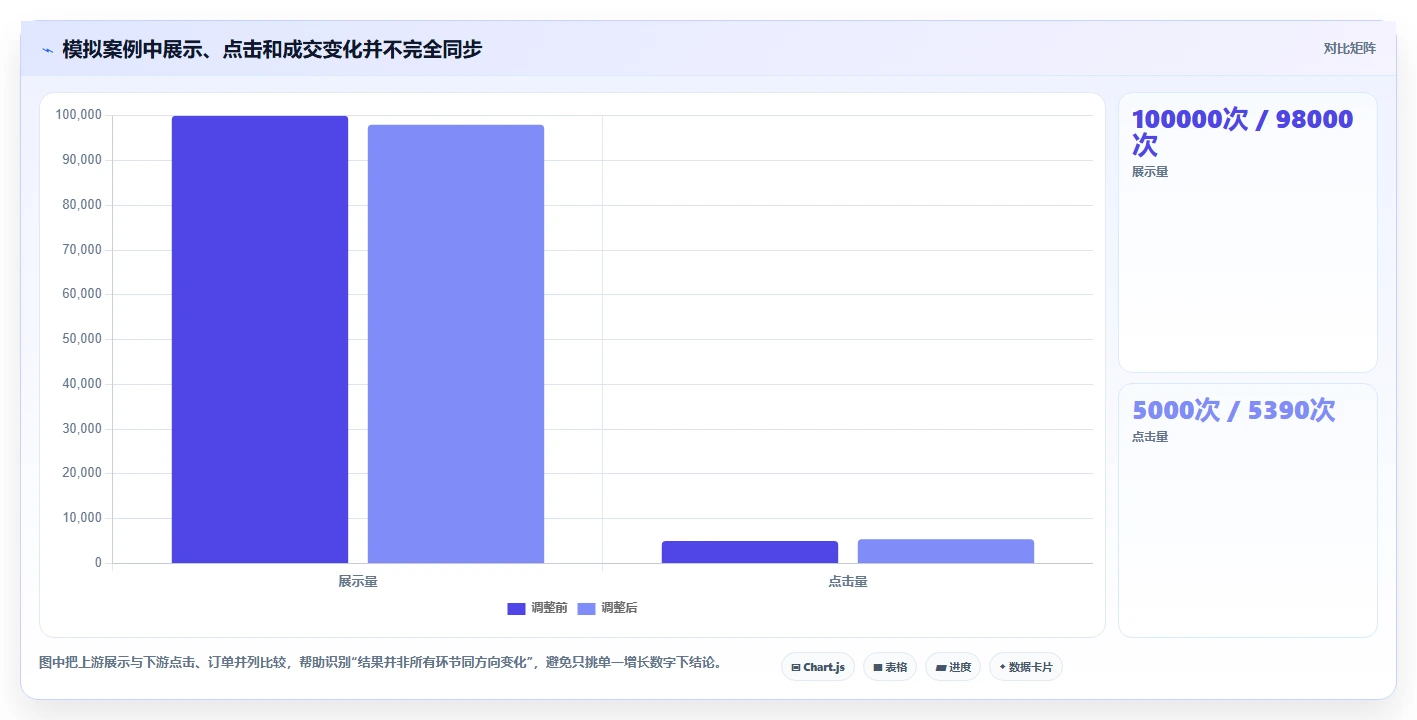Click the 5000次 / 5390次 card value
Screen dimensions: 1417x720
tap(1234, 410)
